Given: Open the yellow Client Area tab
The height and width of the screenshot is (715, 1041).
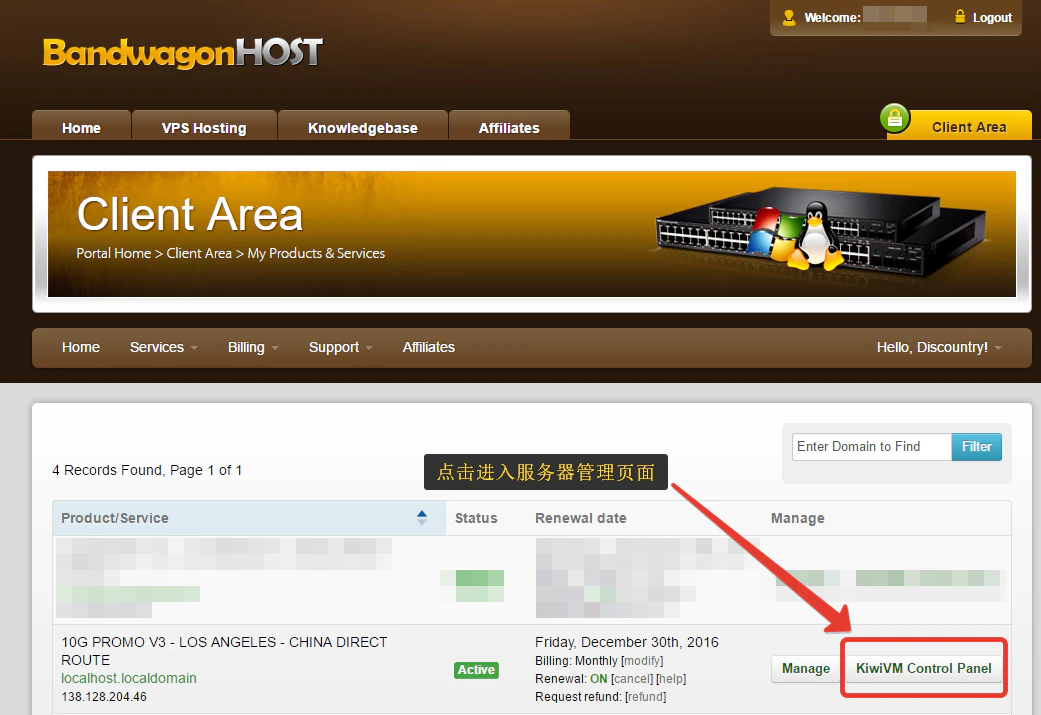Looking at the screenshot, I should [969, 126].
